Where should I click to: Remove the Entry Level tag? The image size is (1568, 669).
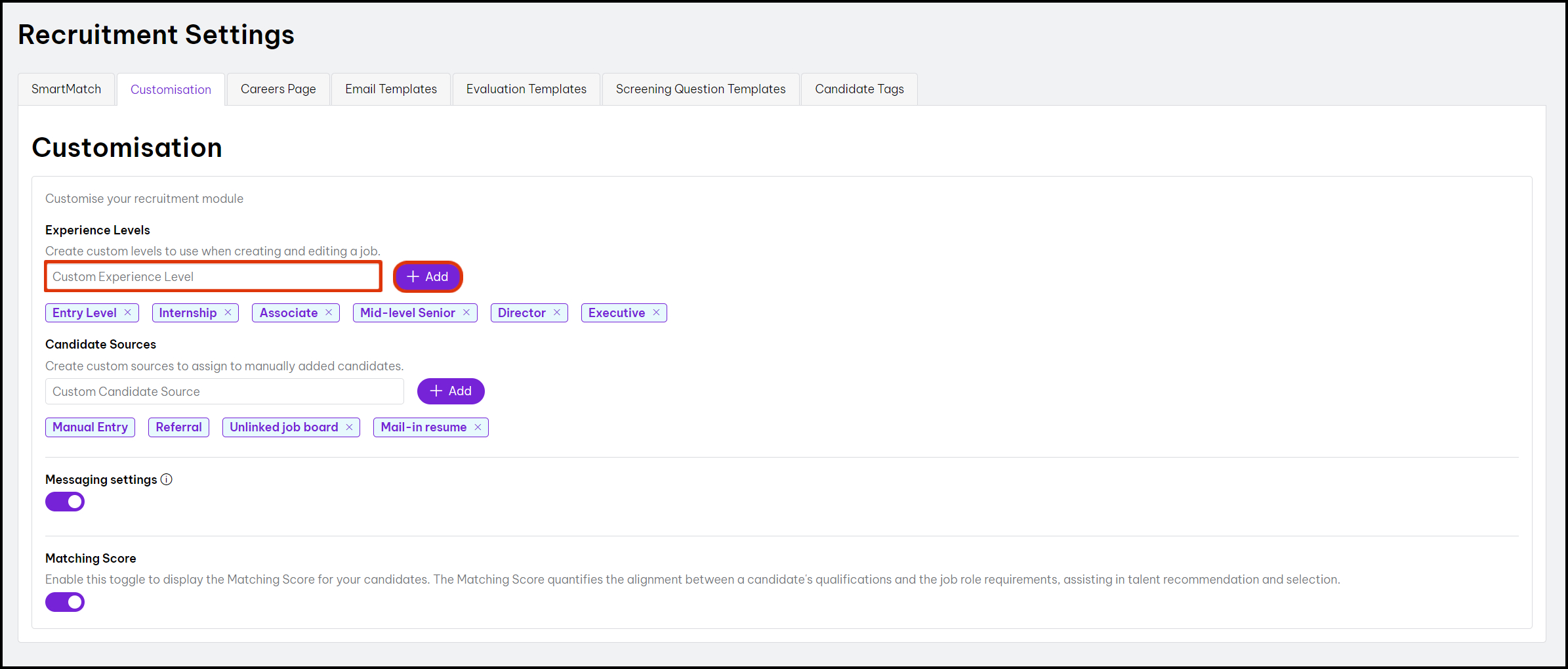(128, 313)
